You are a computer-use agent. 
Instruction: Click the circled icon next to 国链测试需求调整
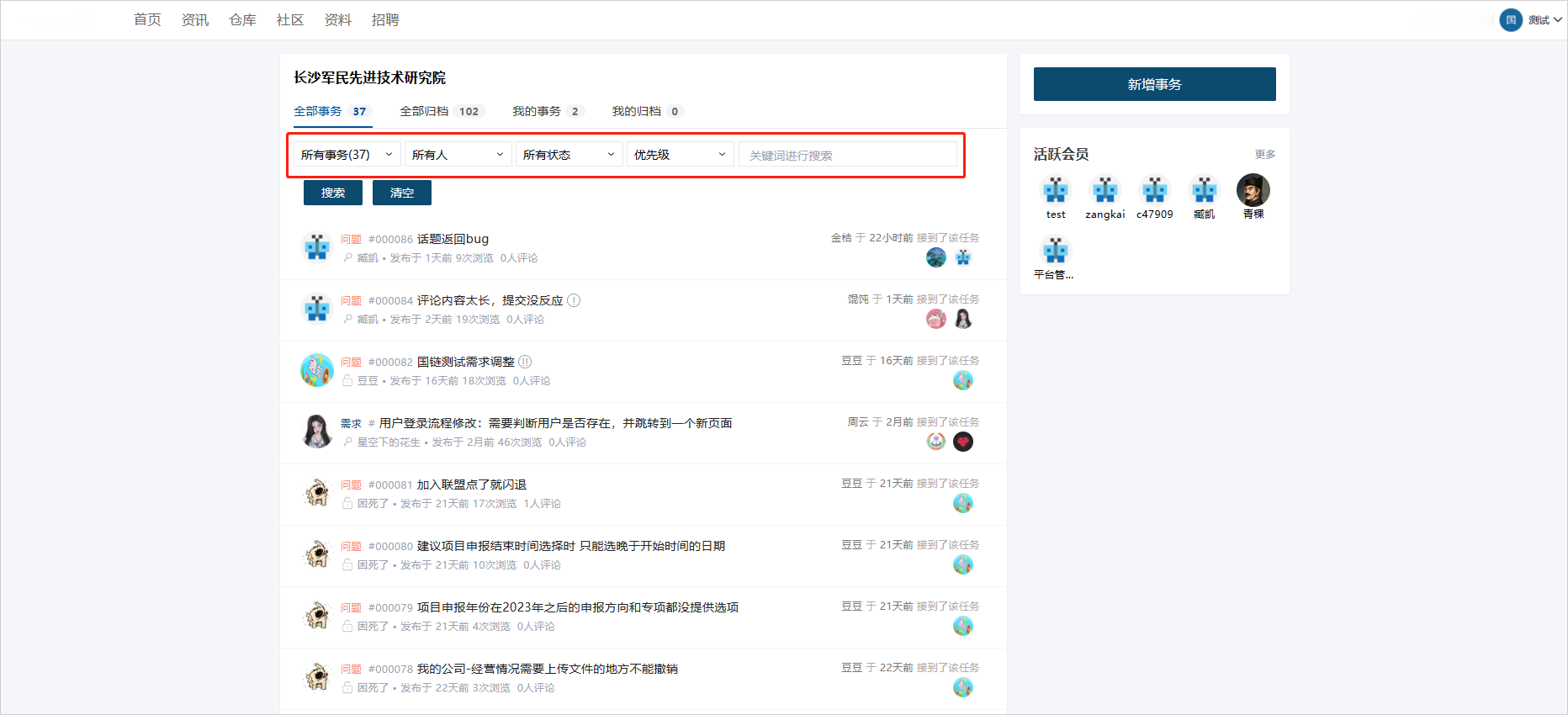525,362
